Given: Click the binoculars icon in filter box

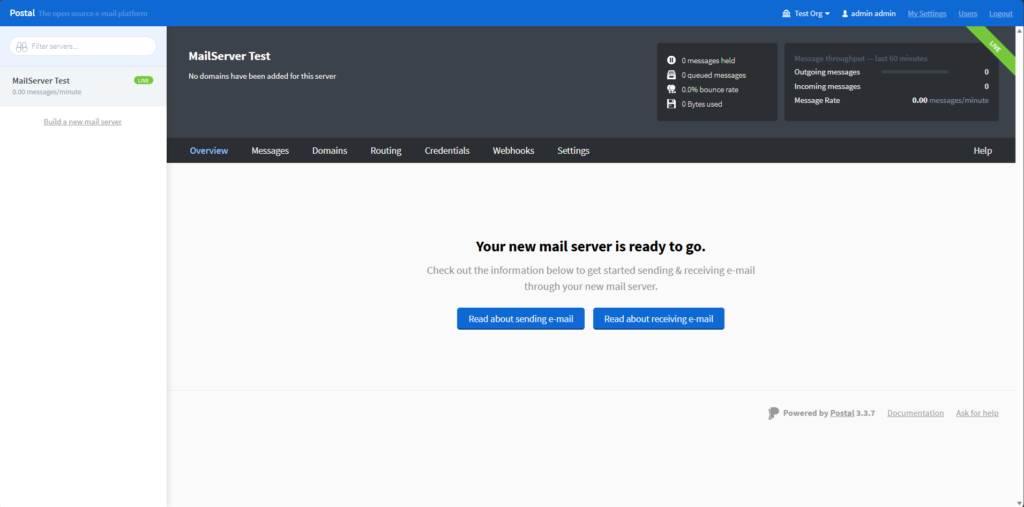Looking at the screenshot, I should pyautogui.click(x=22, y=46).
